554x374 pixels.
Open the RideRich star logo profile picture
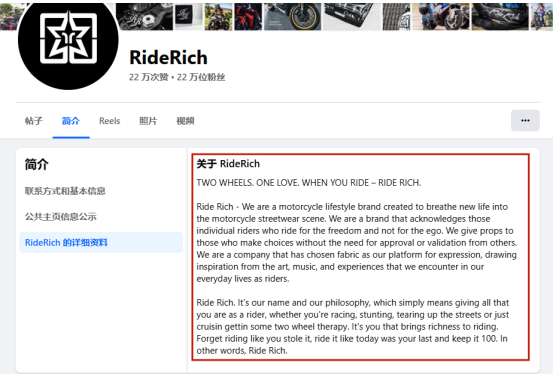[x=68, y=39]
